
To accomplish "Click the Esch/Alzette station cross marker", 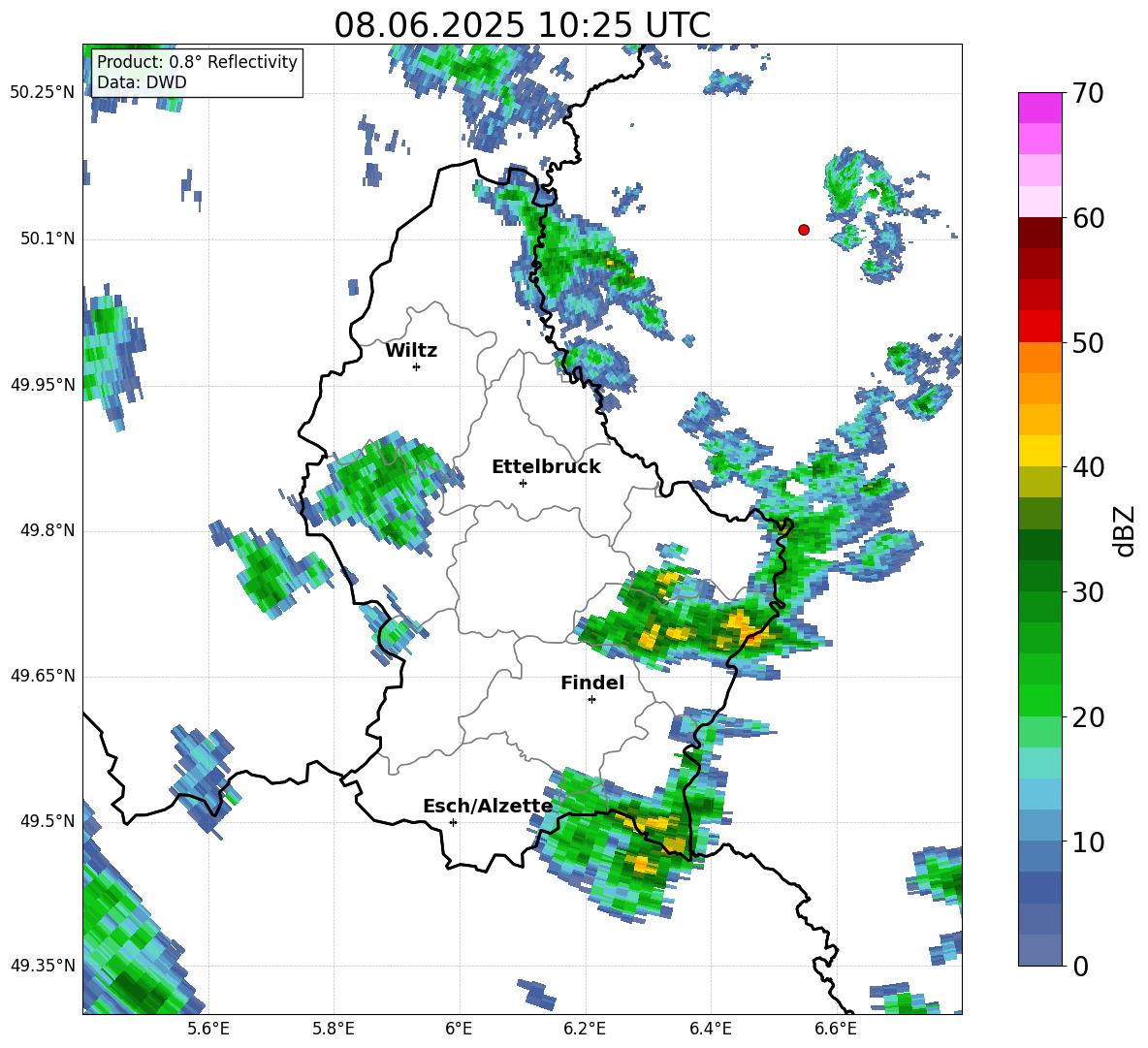I will pos(453,822).
